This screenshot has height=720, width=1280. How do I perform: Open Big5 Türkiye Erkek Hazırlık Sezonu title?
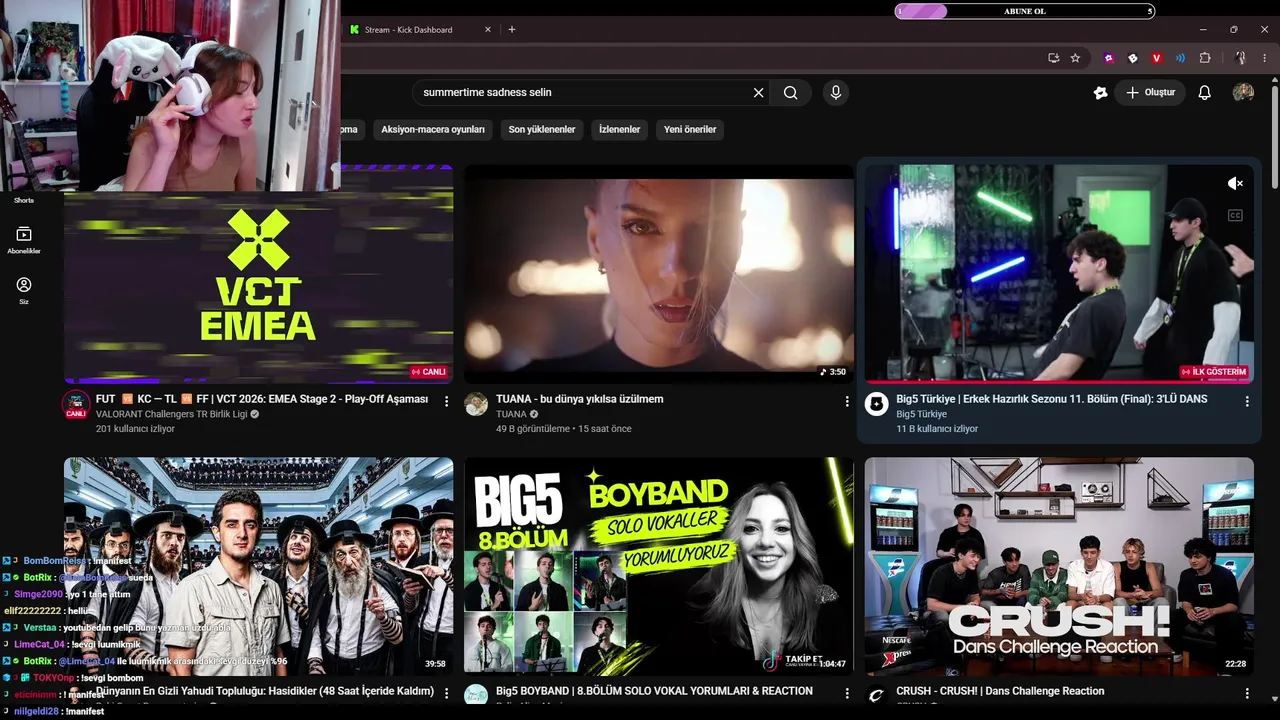click(x=1052, y=399)
